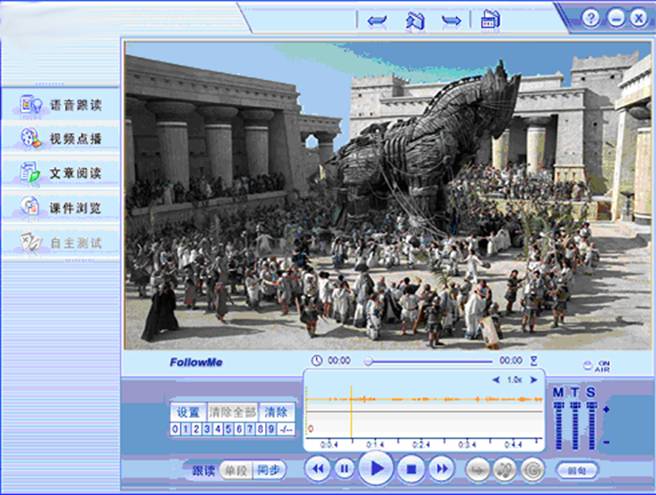Select bookmark number 4

218,429
